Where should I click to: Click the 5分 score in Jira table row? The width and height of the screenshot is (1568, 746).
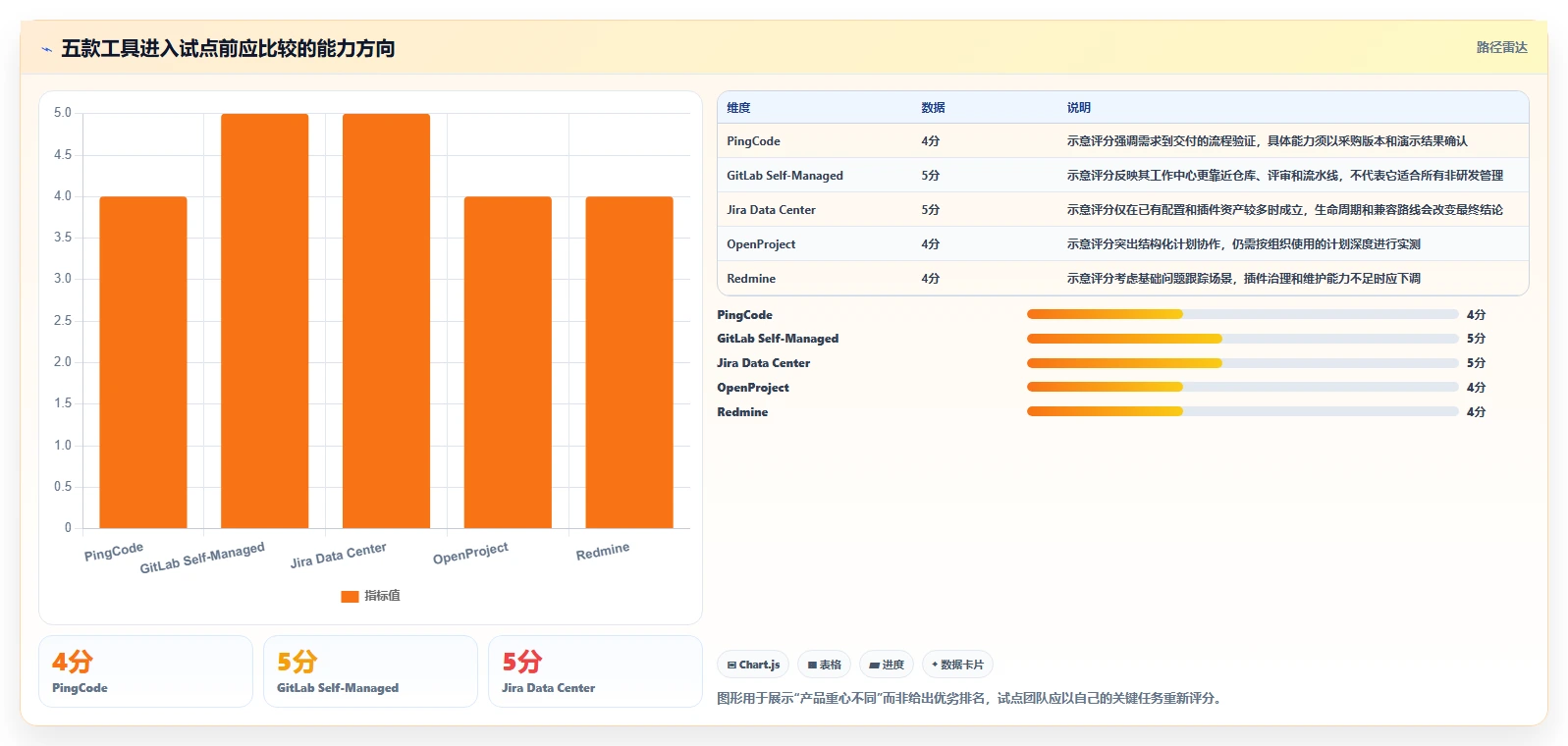[931, 210]
